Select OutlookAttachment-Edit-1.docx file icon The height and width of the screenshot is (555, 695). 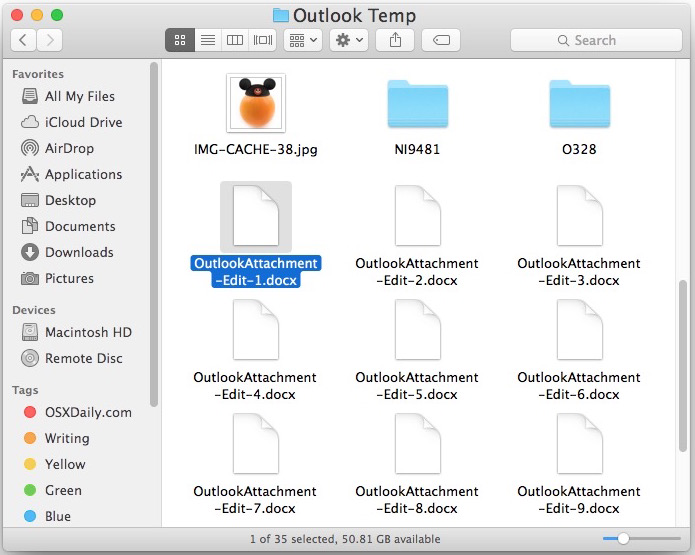point(256,216)
